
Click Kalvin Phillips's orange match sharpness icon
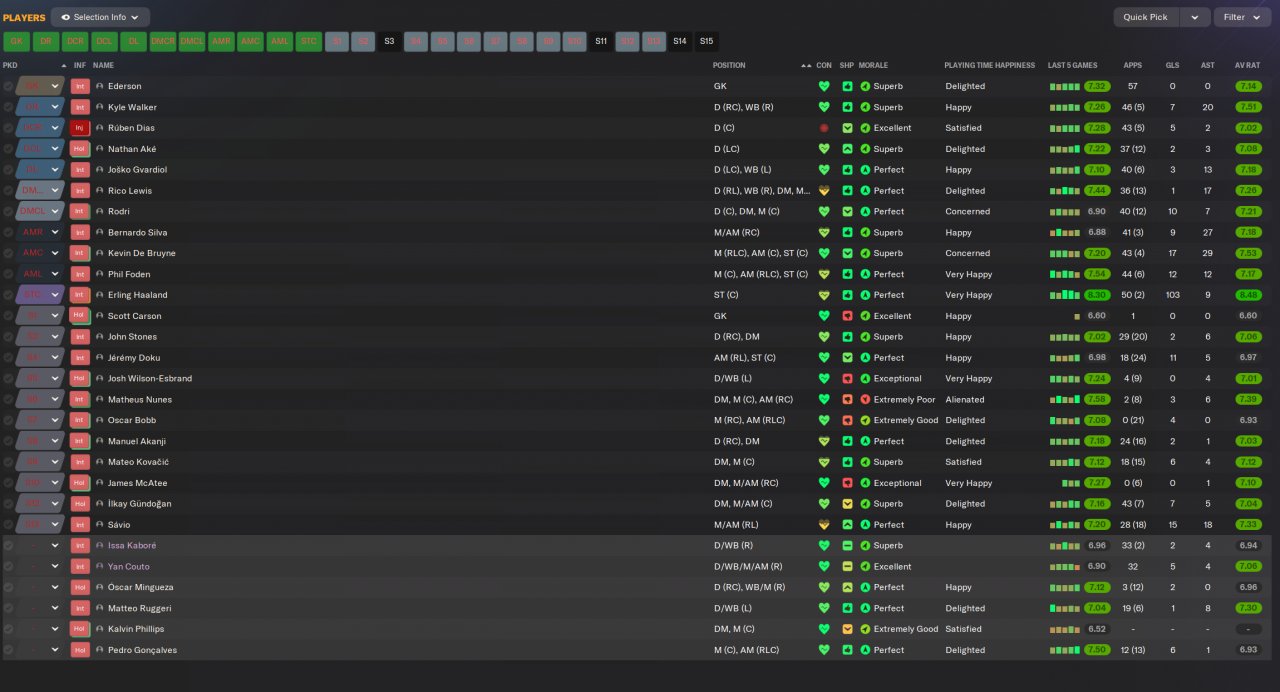(x=847, y=629)
